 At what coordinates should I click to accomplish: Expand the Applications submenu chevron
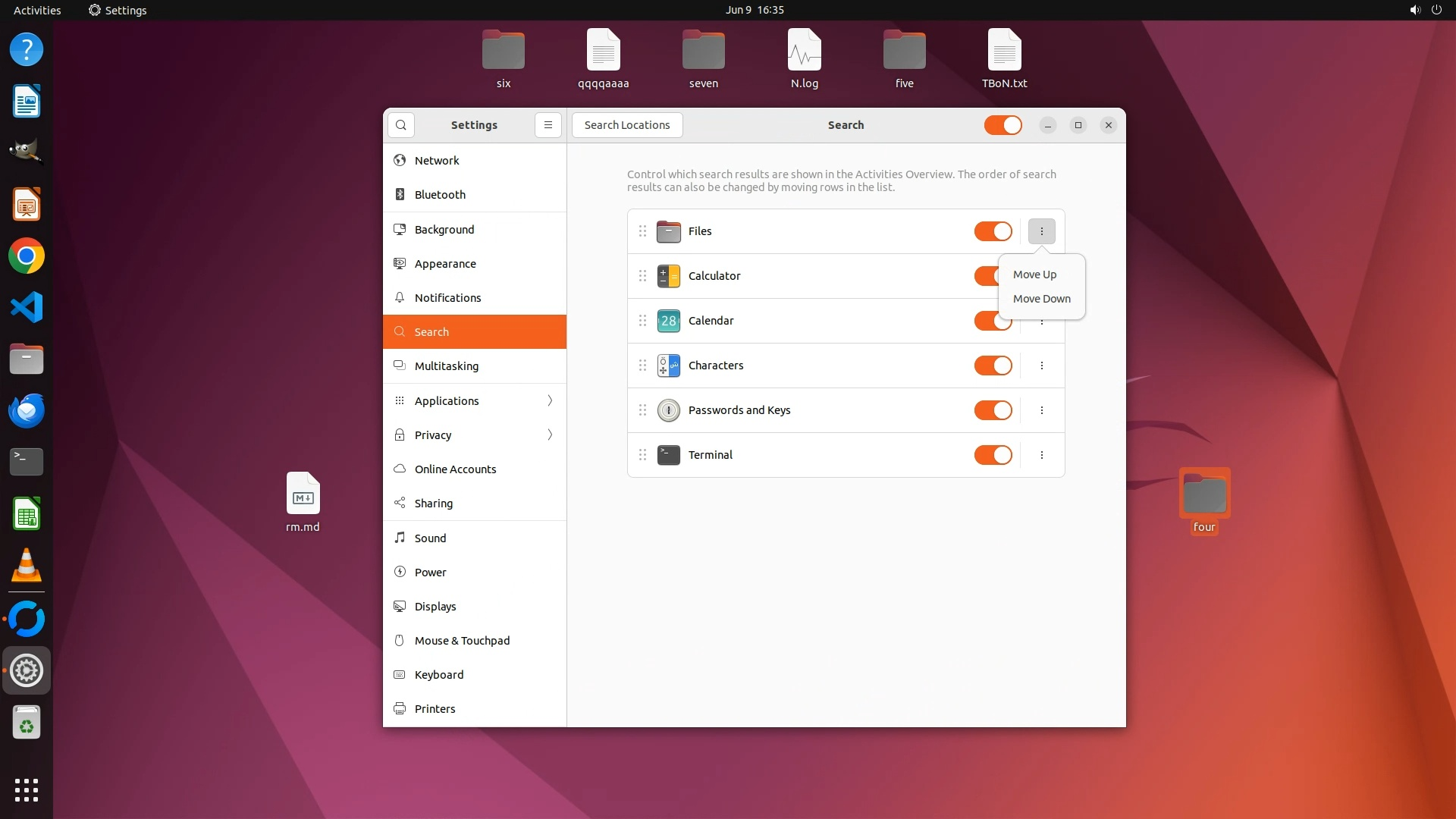550,400
